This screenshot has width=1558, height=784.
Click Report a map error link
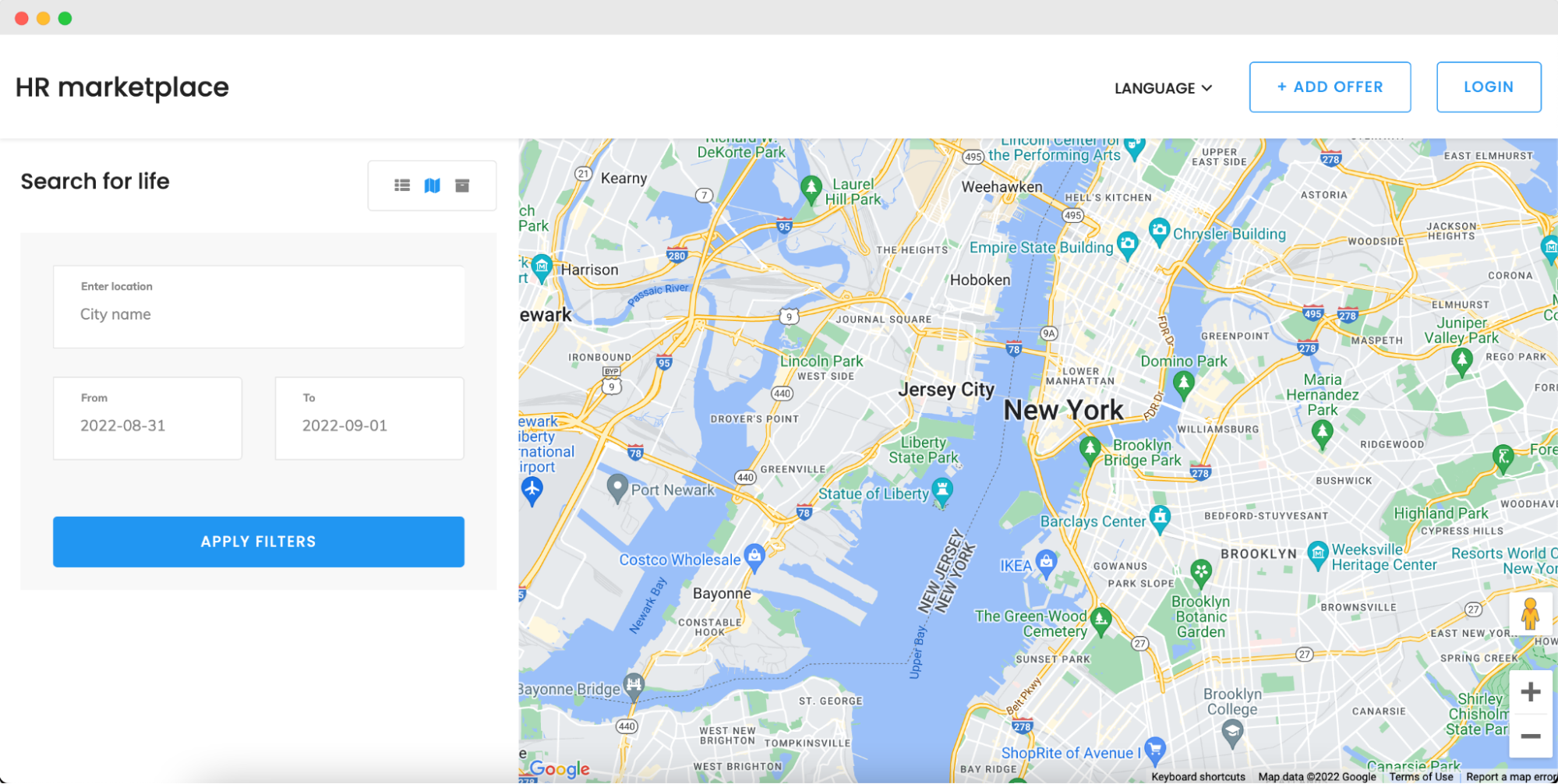pos(1510,777)
